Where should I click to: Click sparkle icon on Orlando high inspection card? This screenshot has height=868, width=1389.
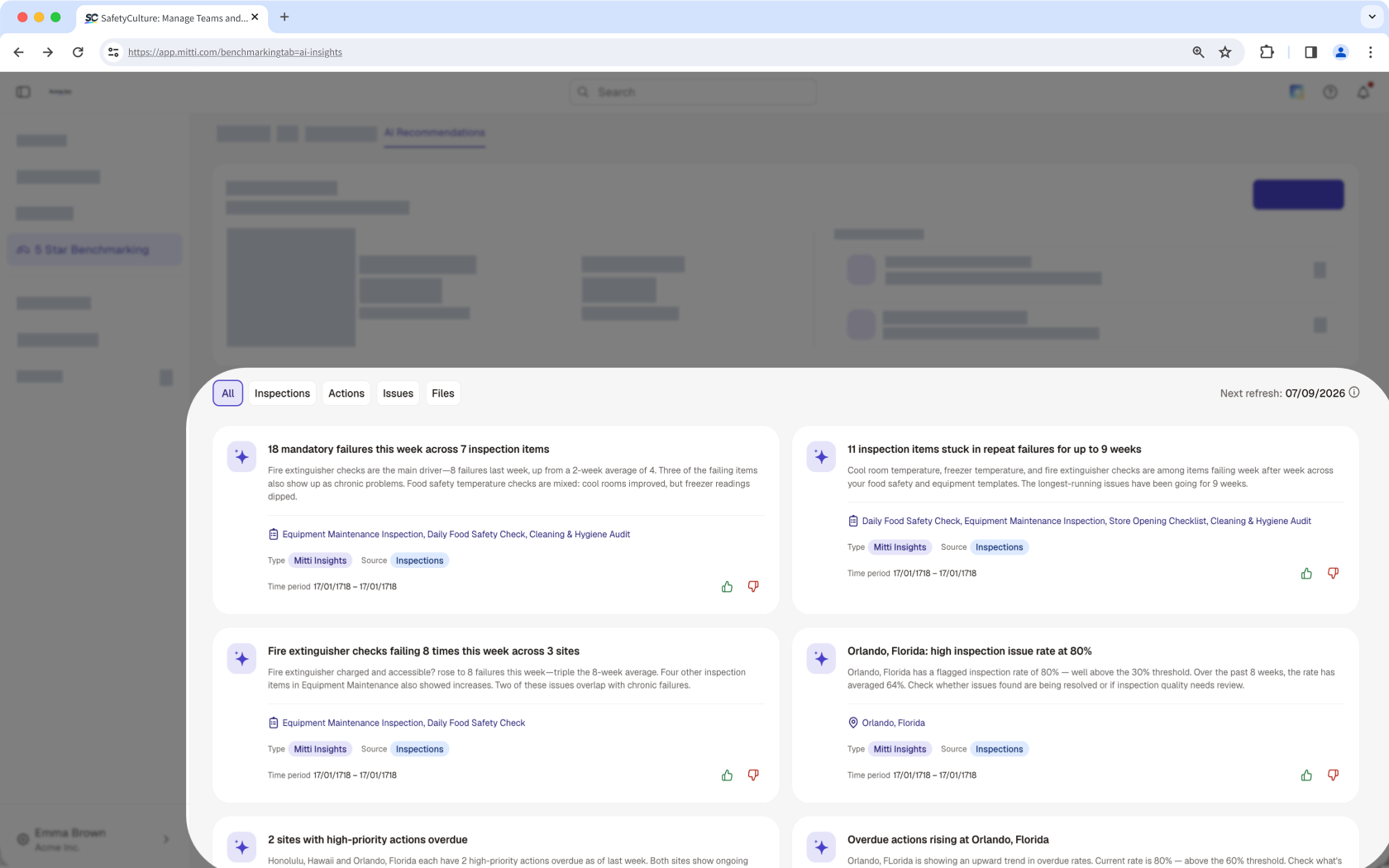pos(821,659)
